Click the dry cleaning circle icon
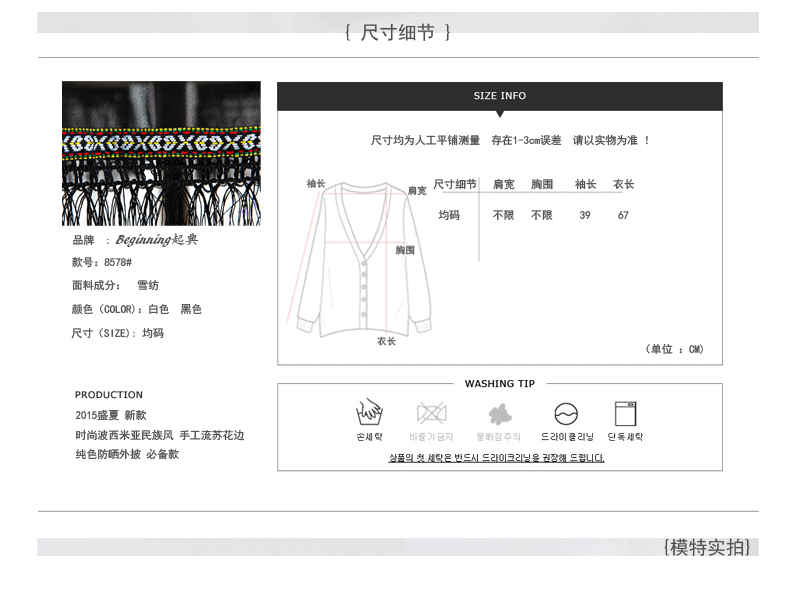Image resolution: width=790 pixels, height=599 pixels. coord(566,414)
